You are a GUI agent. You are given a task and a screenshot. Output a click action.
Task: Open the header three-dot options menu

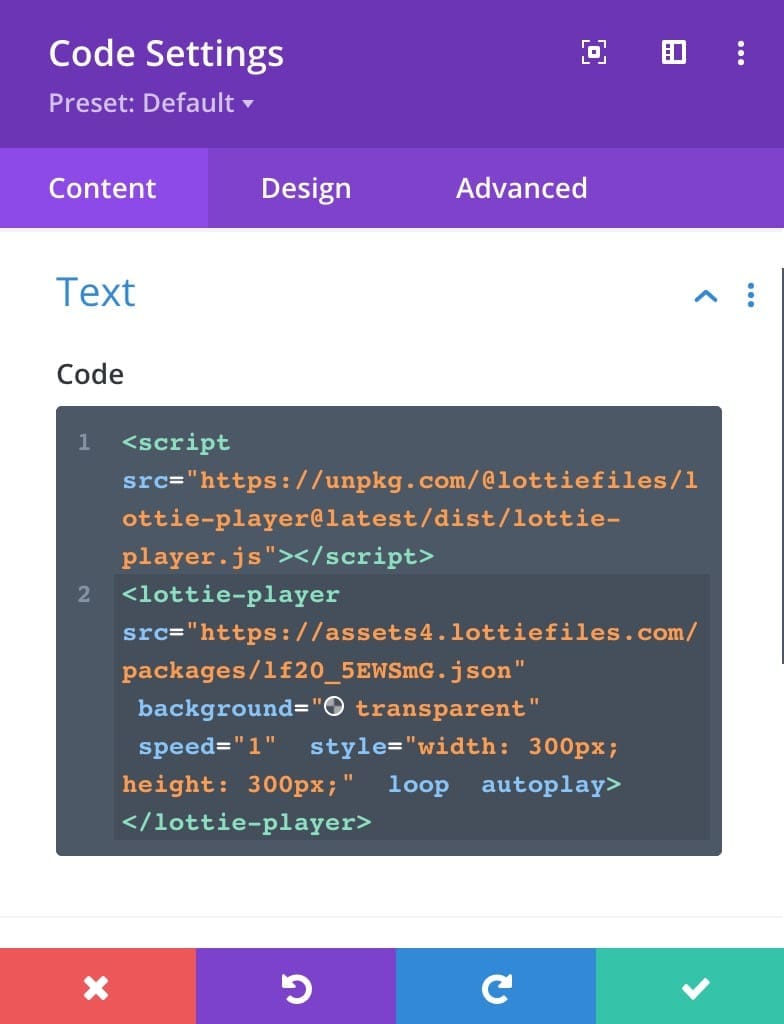pyautogui.click(x=740, y=53)
